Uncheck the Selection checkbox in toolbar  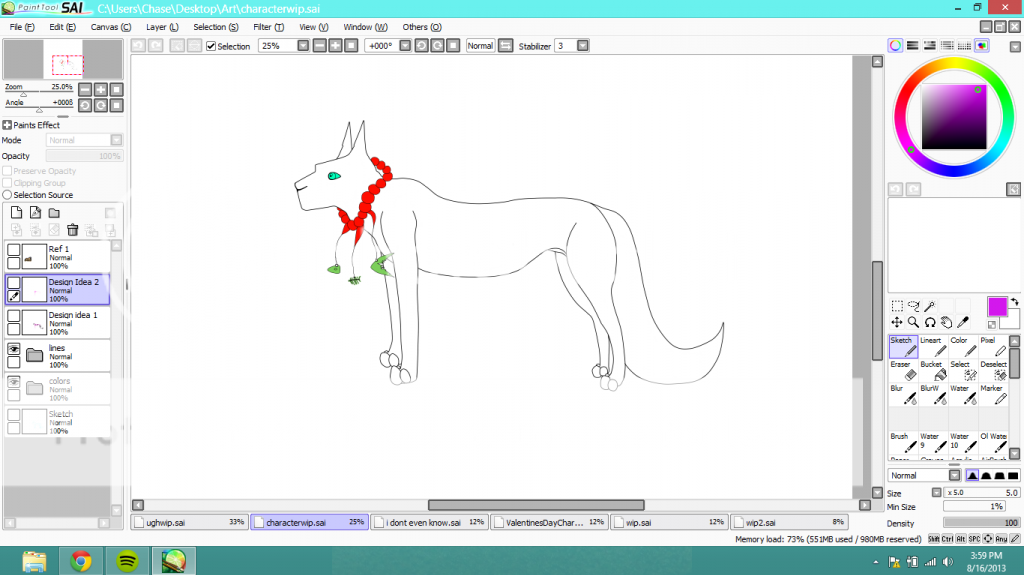211,46
